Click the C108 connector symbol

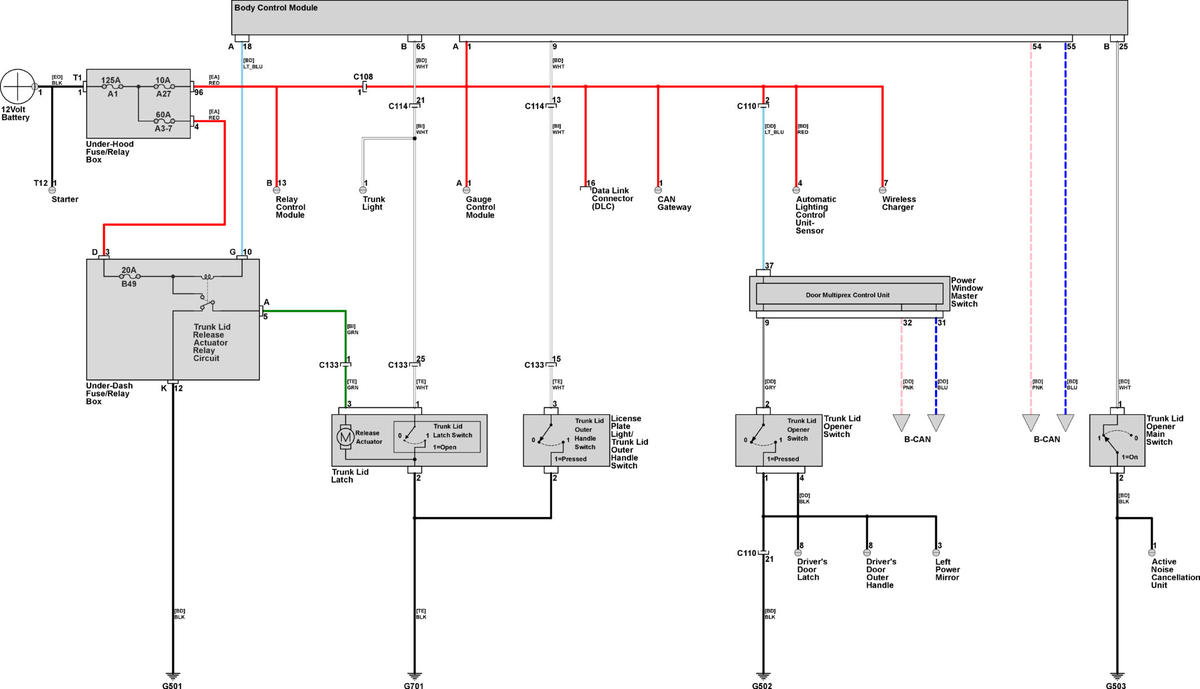click(364, 87)
